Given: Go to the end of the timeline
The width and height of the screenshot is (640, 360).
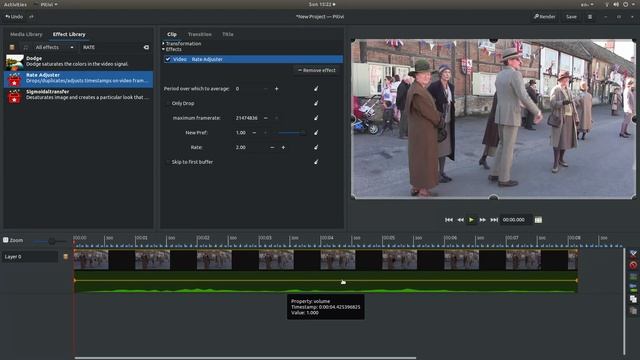Looking at the screenshot, I should 494,220.
